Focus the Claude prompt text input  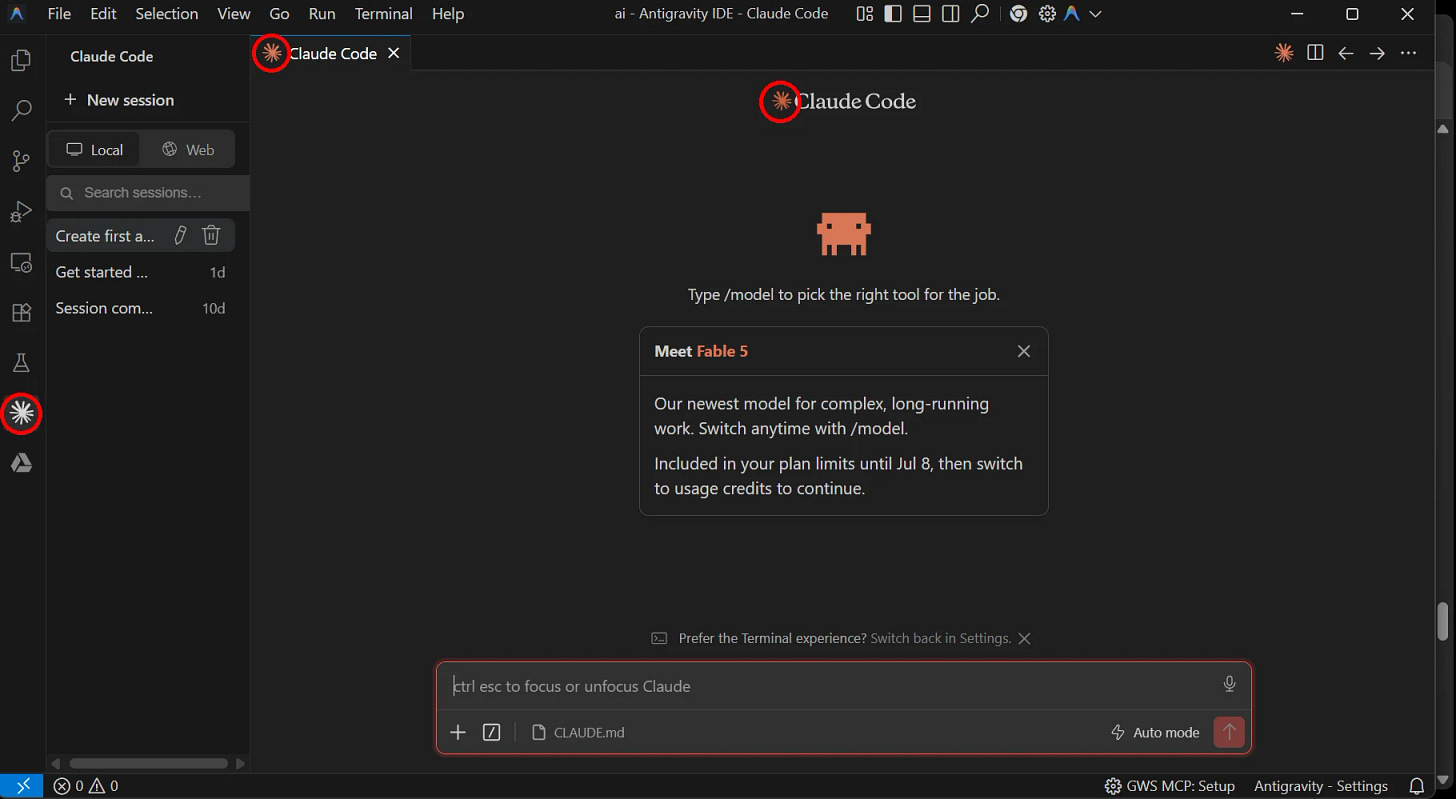pyautogui.click(x=830, y=686)
